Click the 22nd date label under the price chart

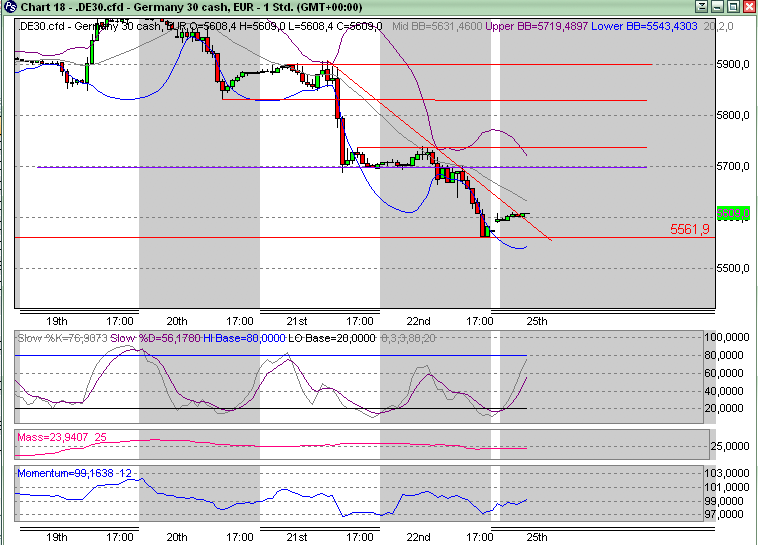pyautogui.click(x=418, y=321)
